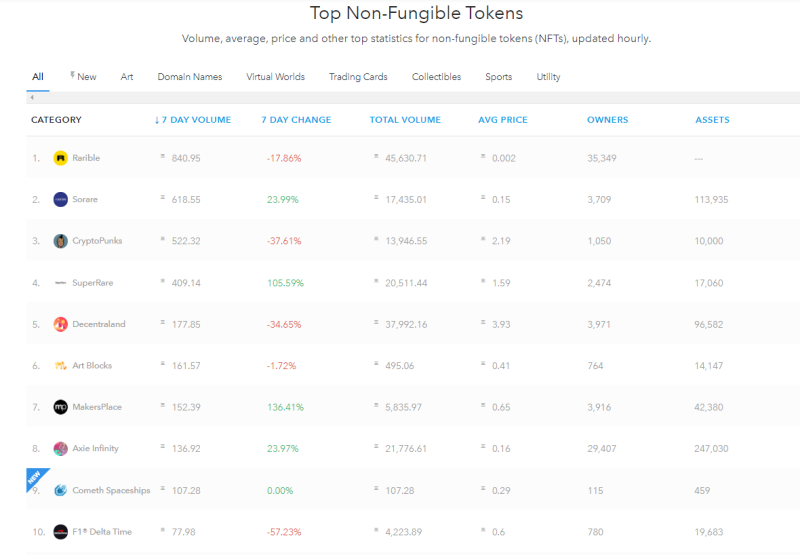Click the Axie Infinity logo icon
This screenshot has height=555, width=800.
pos(60,448)
